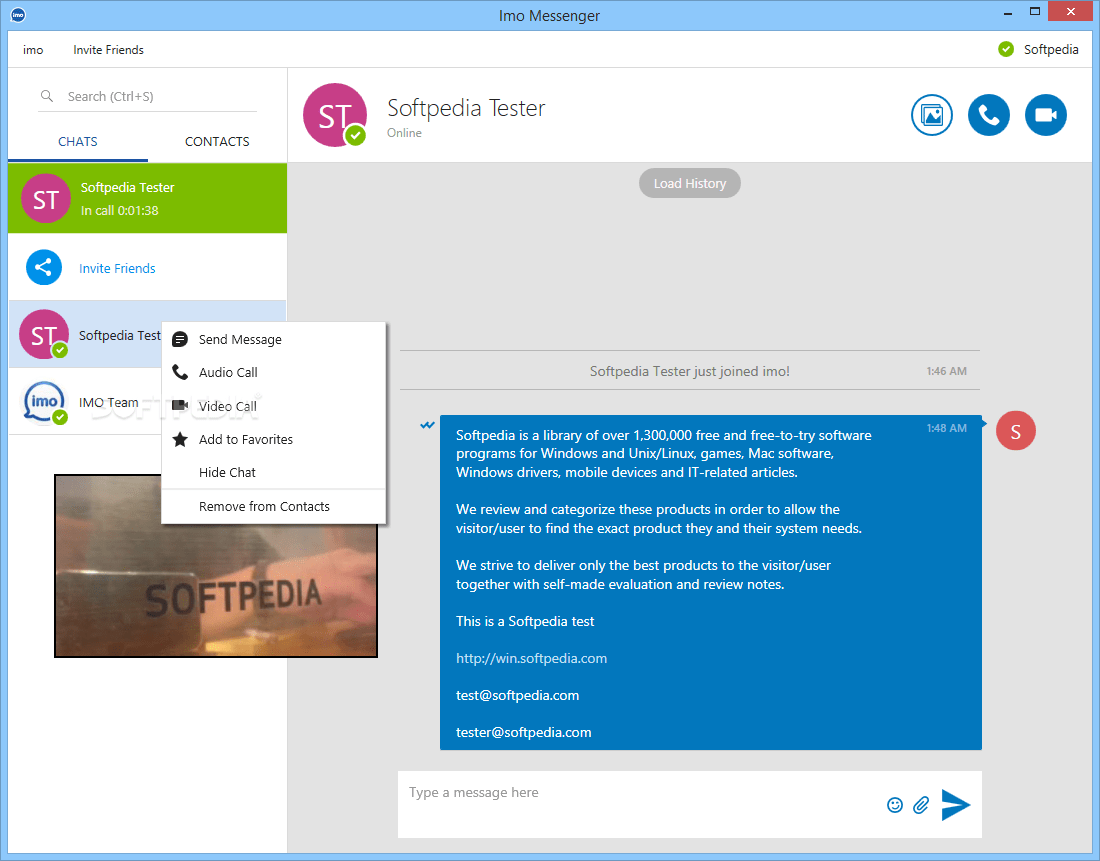1100x861 pixels.
Task: Click the search magnifier icon
Action: click(x=47, y=96)
